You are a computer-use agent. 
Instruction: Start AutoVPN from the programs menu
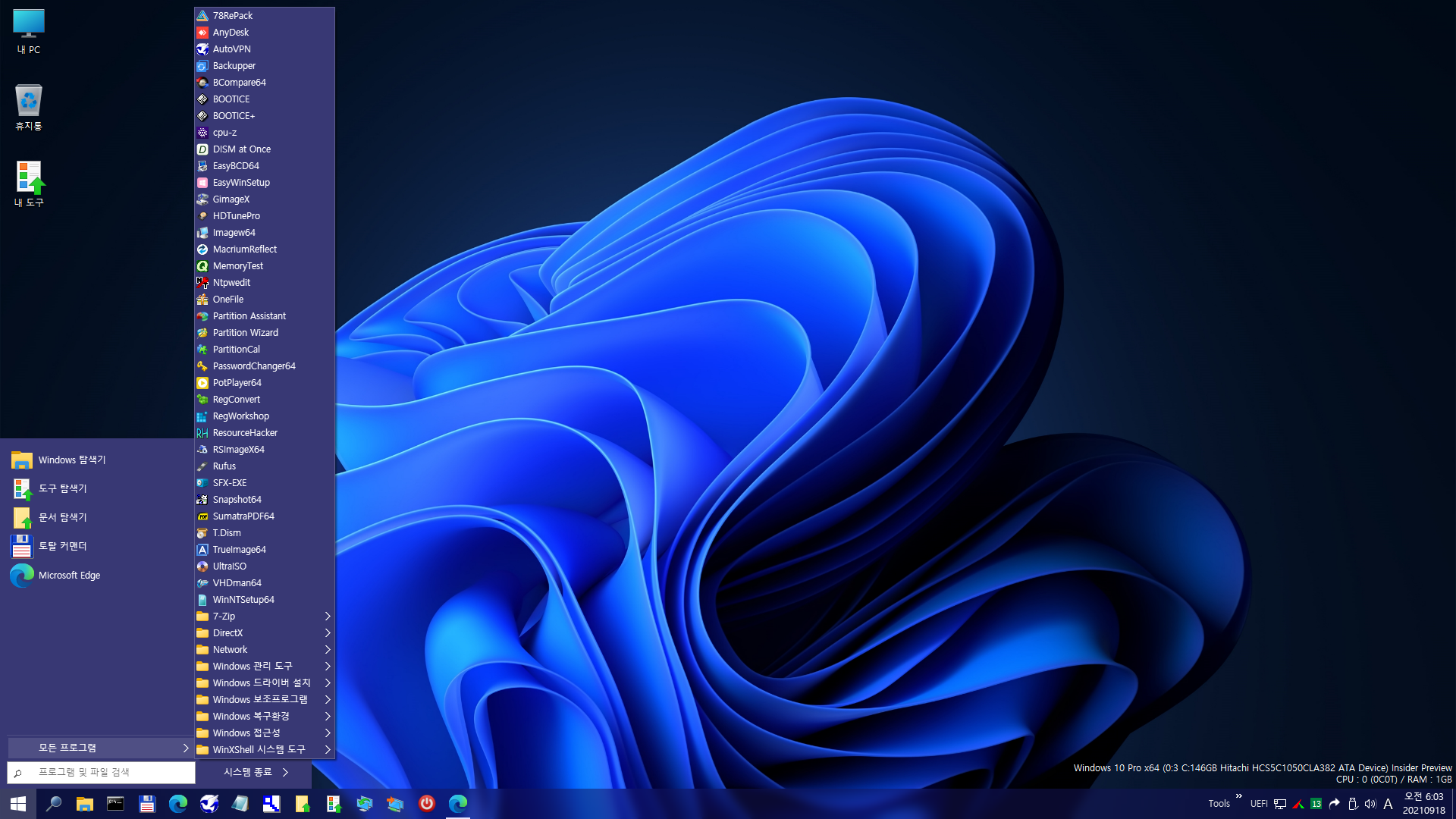pyautogui.click(x=264, y=49)
